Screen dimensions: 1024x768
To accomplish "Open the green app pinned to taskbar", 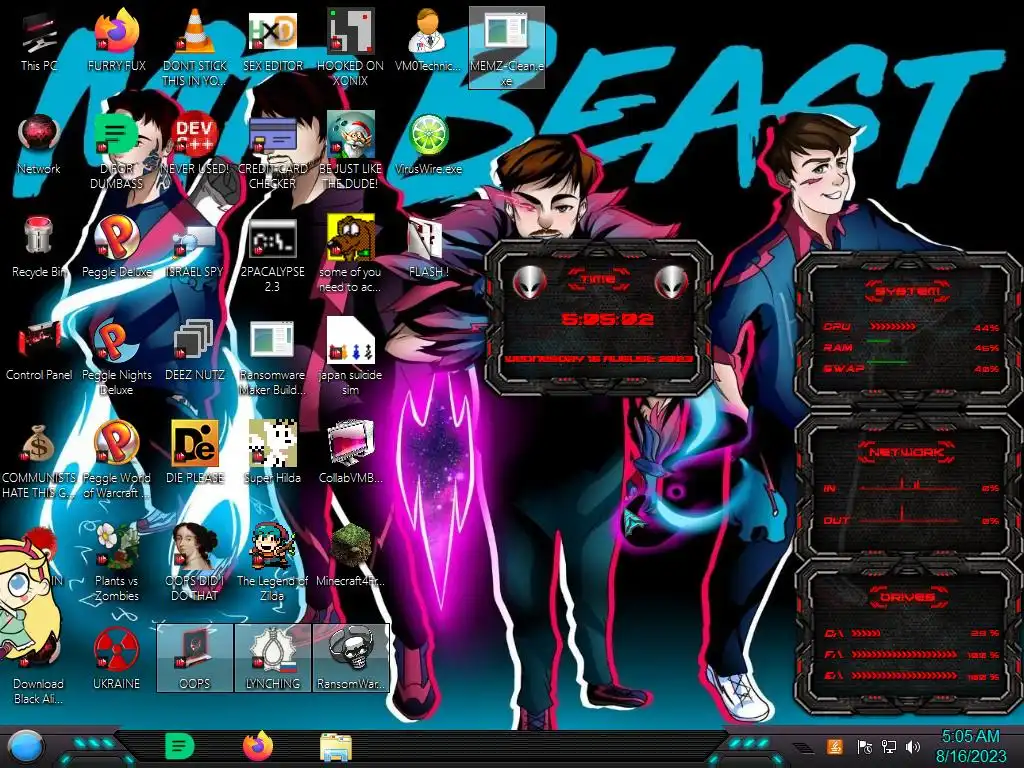I will click(x=180, y=746).
